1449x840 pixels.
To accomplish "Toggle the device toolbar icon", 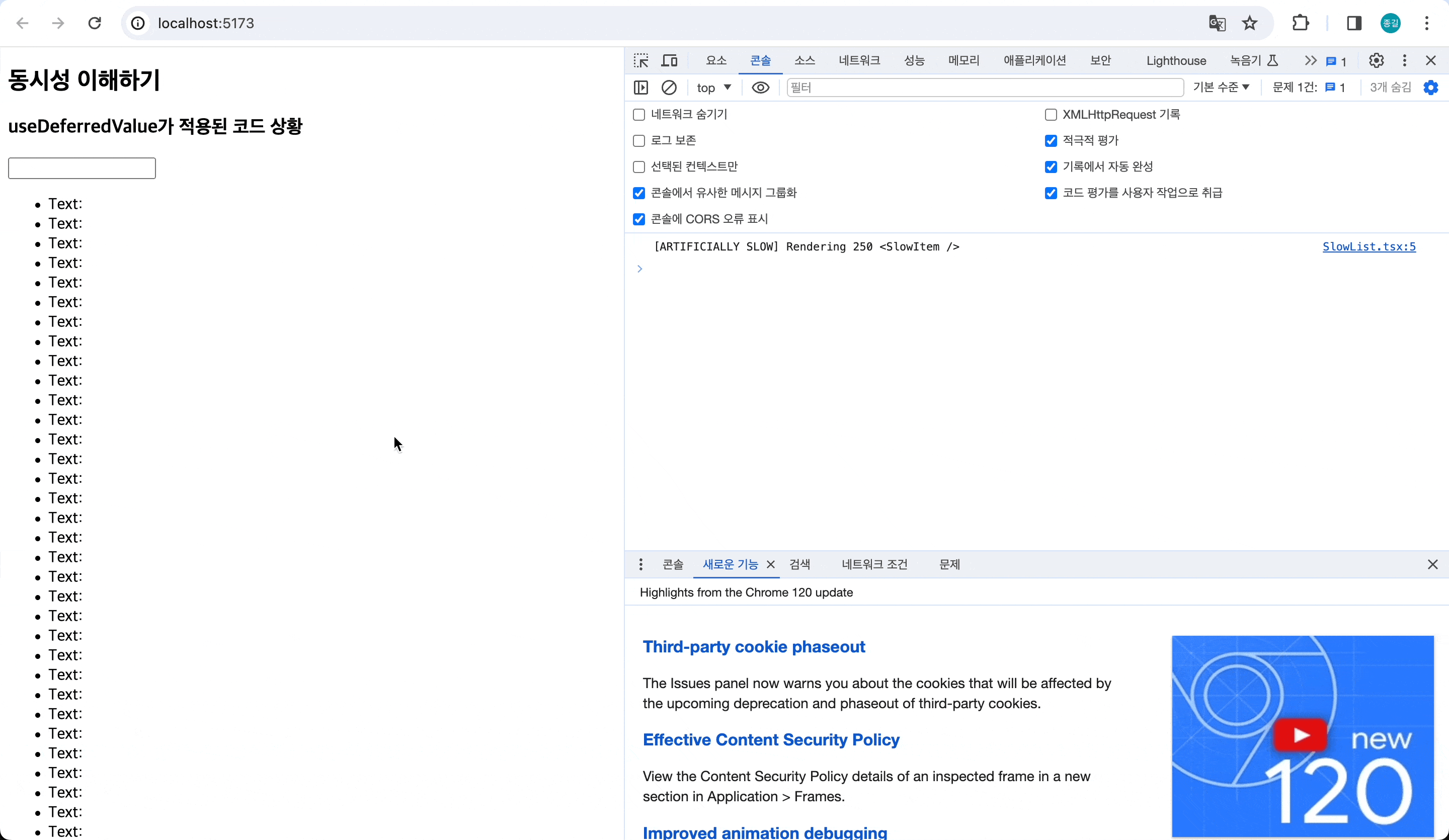I will 669,60.
